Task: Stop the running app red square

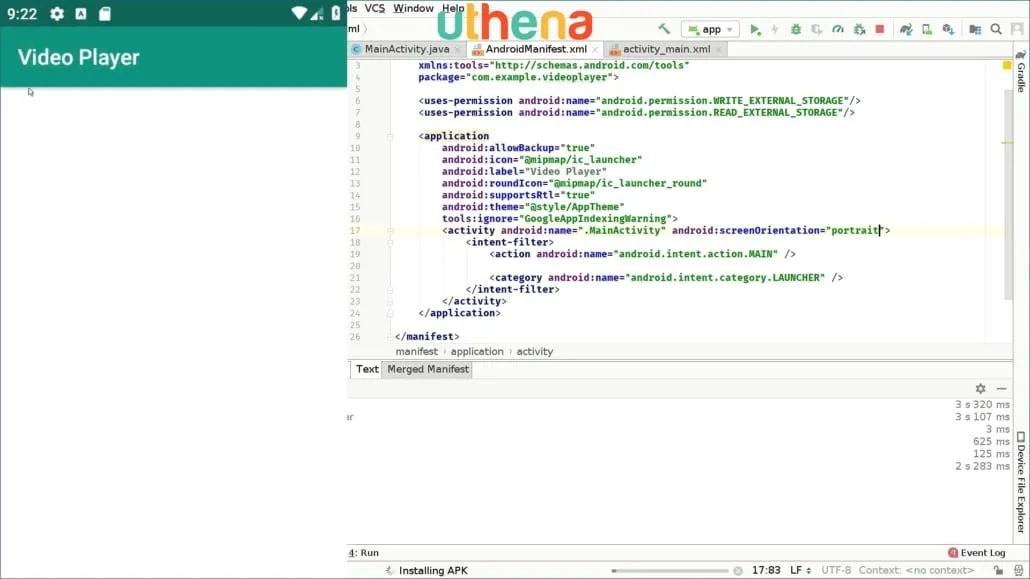Action: point(880,30)
